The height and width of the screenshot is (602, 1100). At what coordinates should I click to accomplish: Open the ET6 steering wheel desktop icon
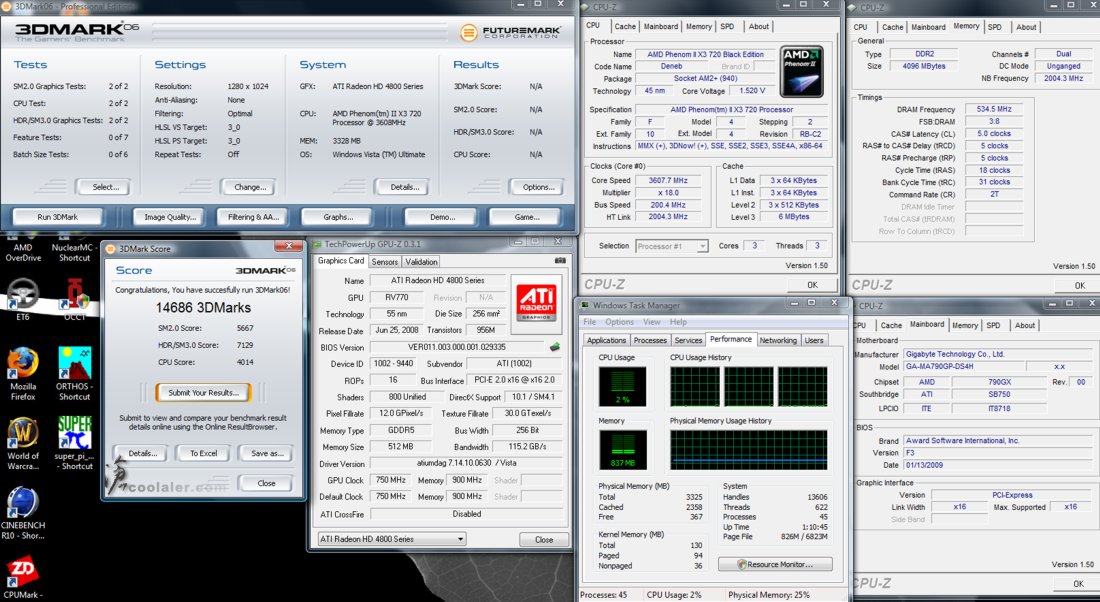coord(23,294)
